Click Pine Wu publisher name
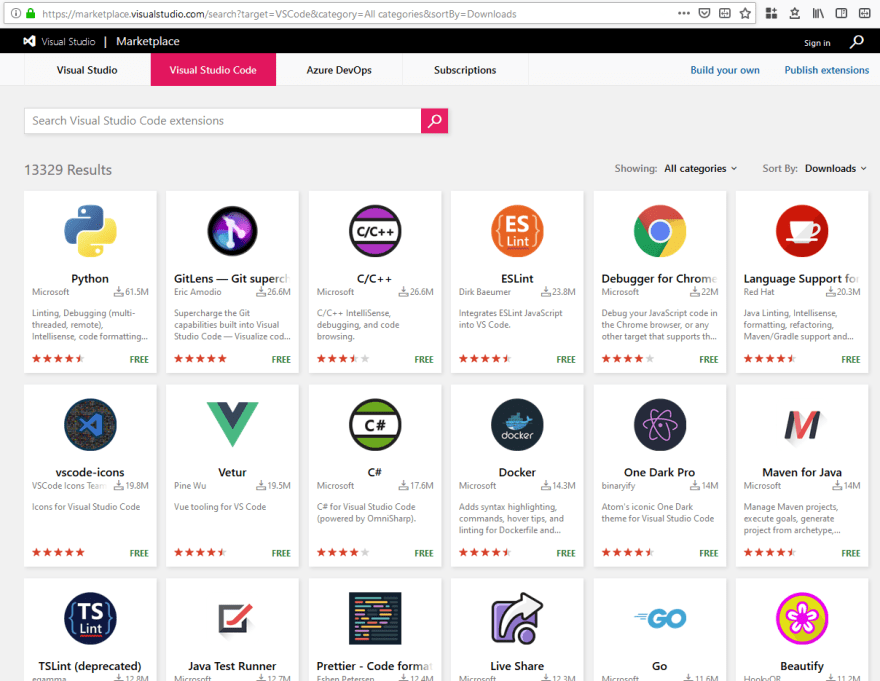 (x=190, y=486)
